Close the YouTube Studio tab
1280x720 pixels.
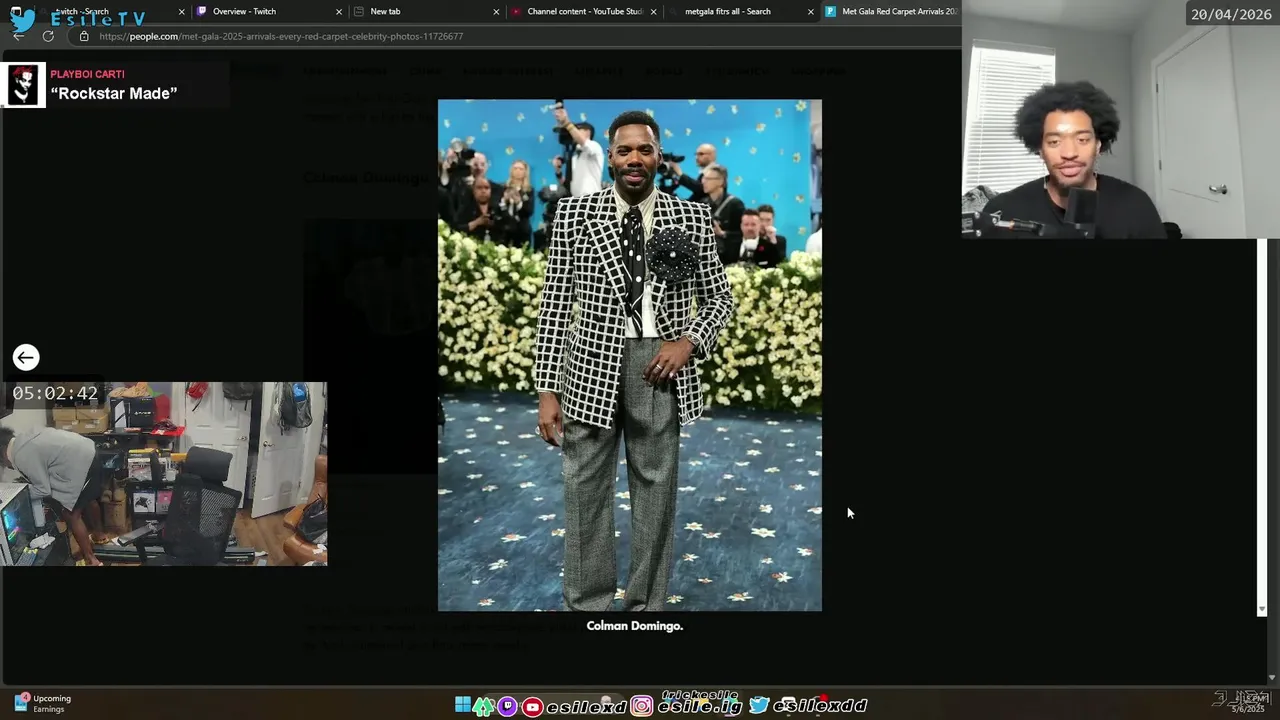pos(654,12)
